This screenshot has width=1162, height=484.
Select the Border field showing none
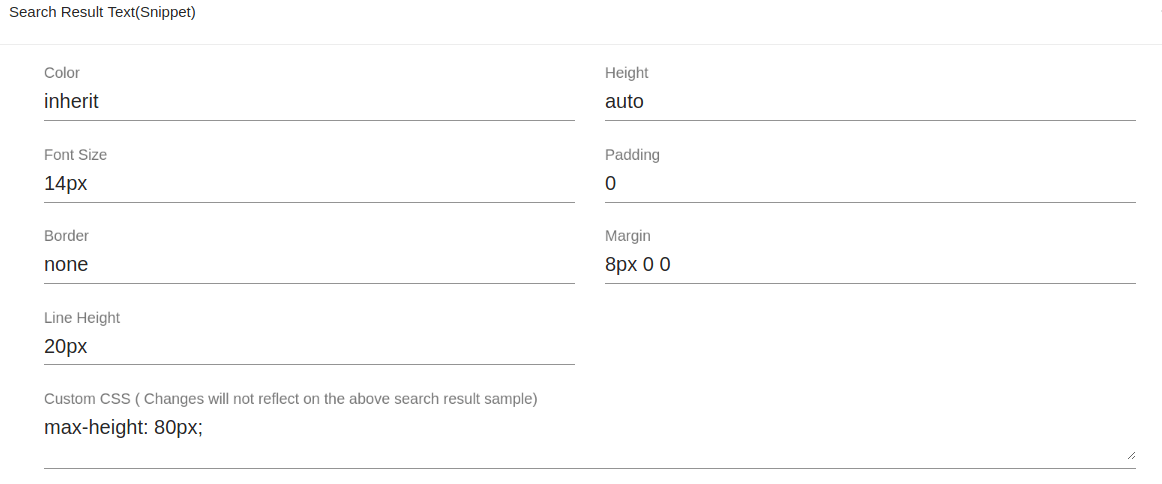coord(309,265)
